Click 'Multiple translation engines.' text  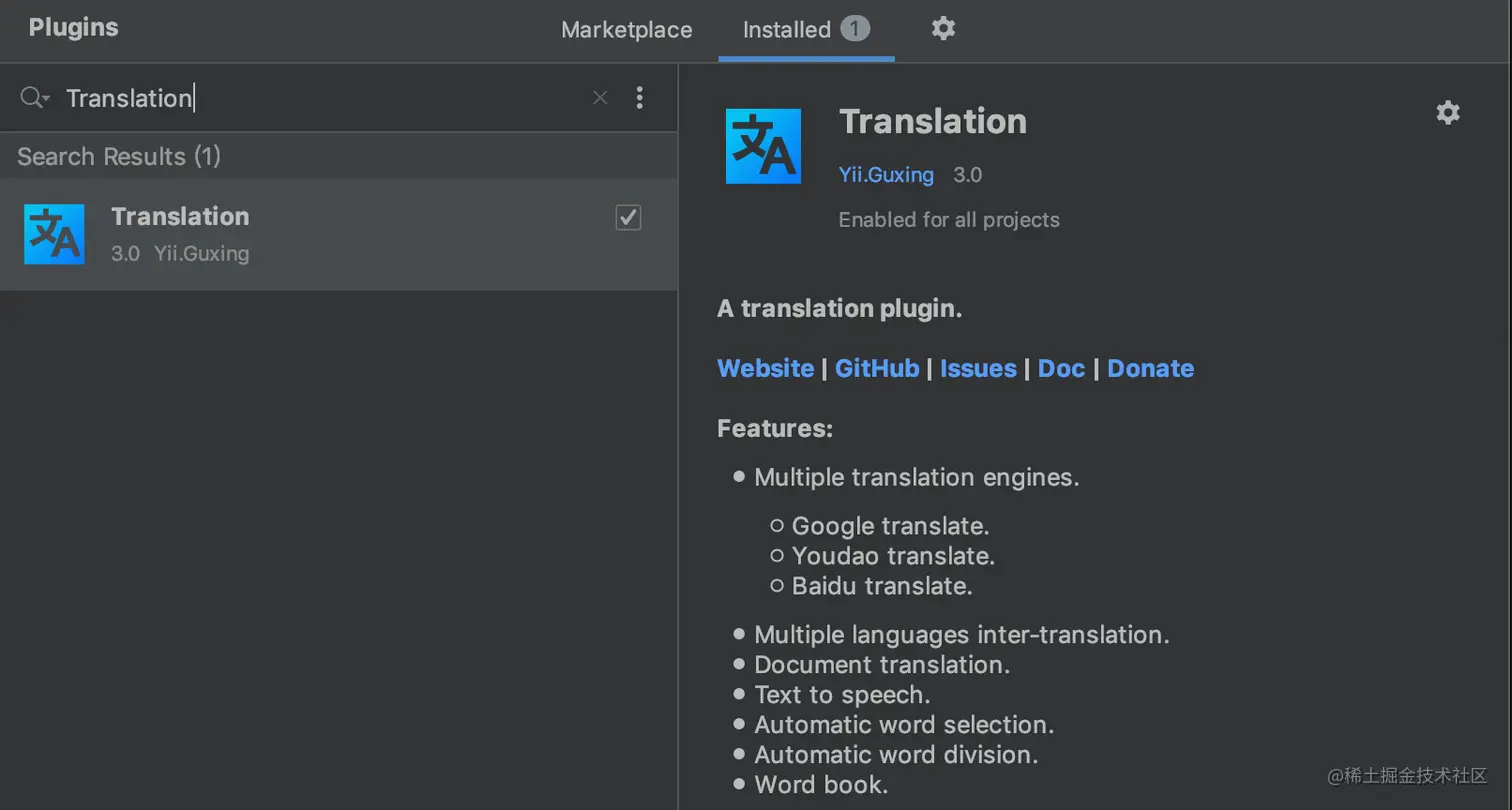[917, 478]
